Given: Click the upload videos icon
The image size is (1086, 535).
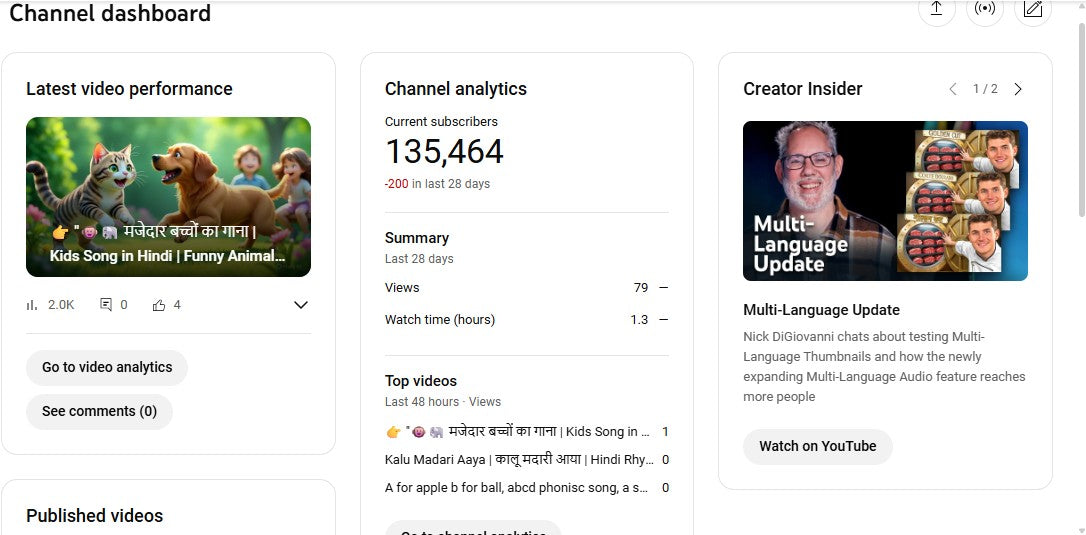Looking at the screenshot, I should 936,9.
